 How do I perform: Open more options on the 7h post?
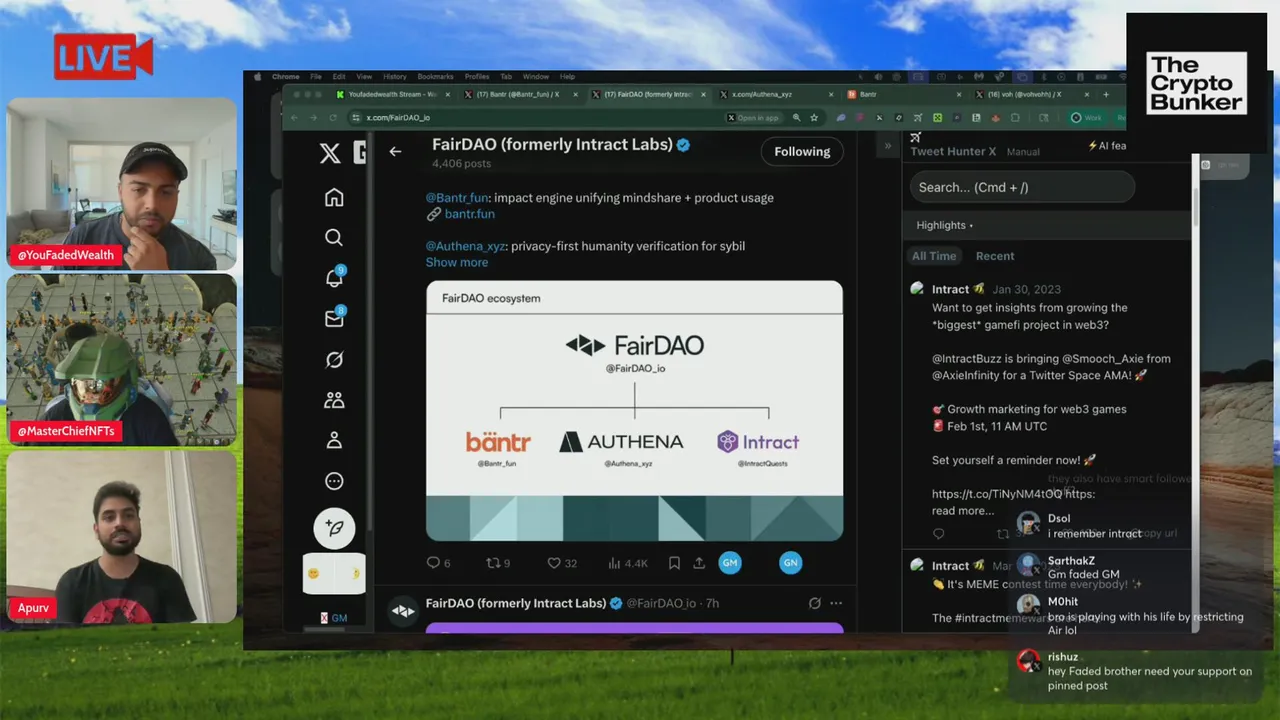pos(836,603)
